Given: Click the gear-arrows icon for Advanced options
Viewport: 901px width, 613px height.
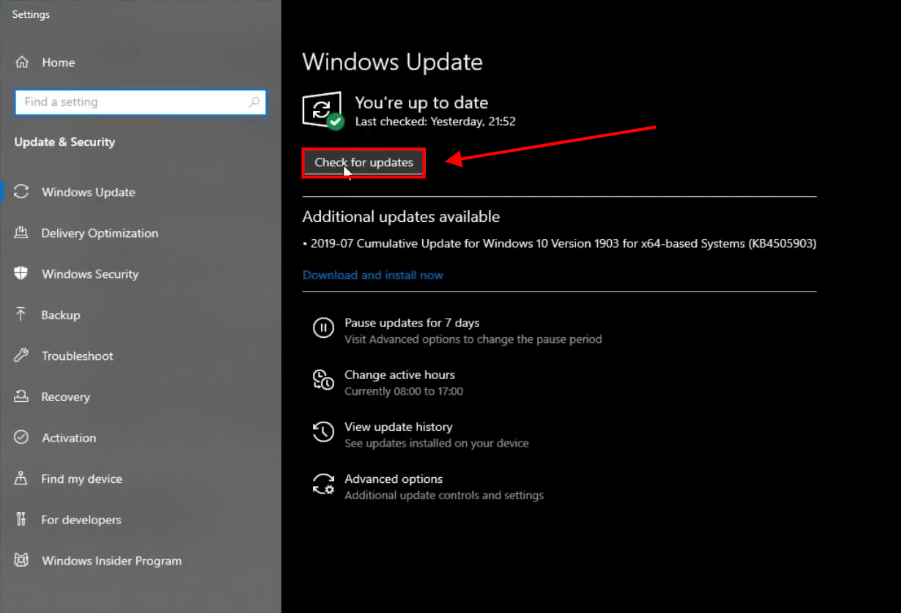Looking at the screenshot, I should tap(323, 484).
